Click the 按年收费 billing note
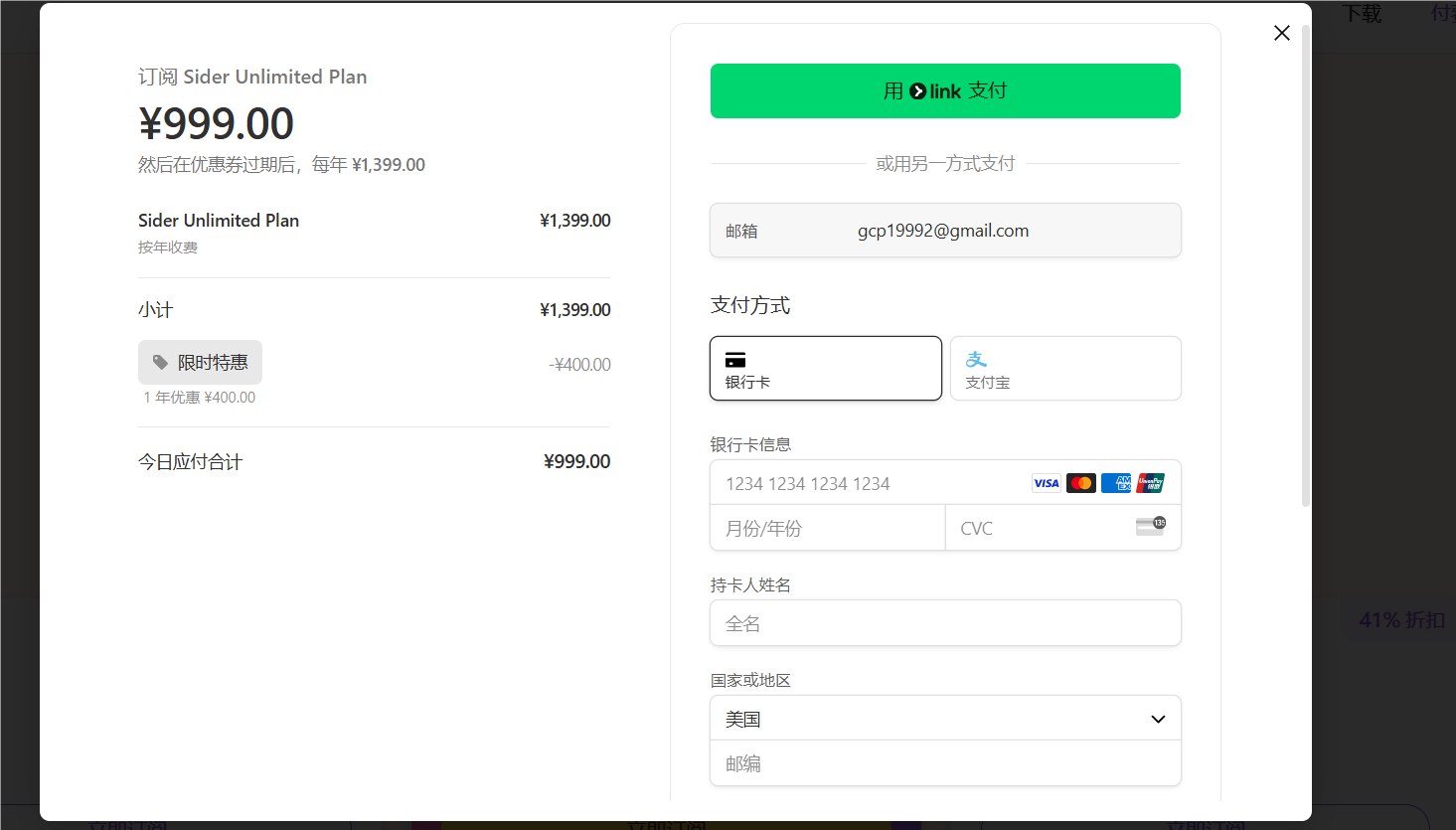This screenshot has height=830, width=1456. point(168,248)
